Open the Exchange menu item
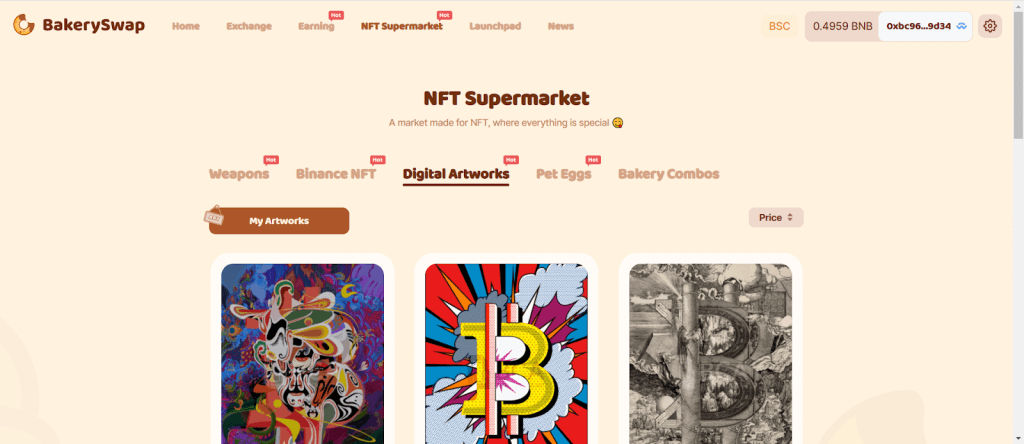Image resolution: width=1024 pixels, height=444 pixels. [x=249, y=26]
